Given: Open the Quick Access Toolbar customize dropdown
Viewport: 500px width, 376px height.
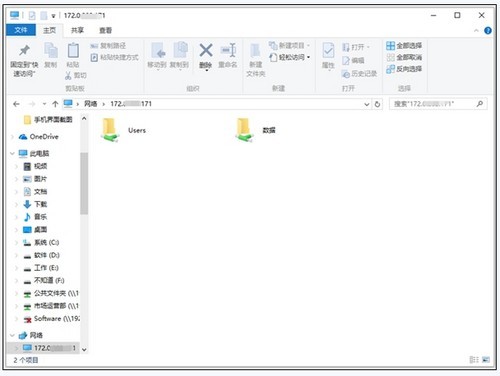Looking at the screenshot, I should click(x=53, y=16).
